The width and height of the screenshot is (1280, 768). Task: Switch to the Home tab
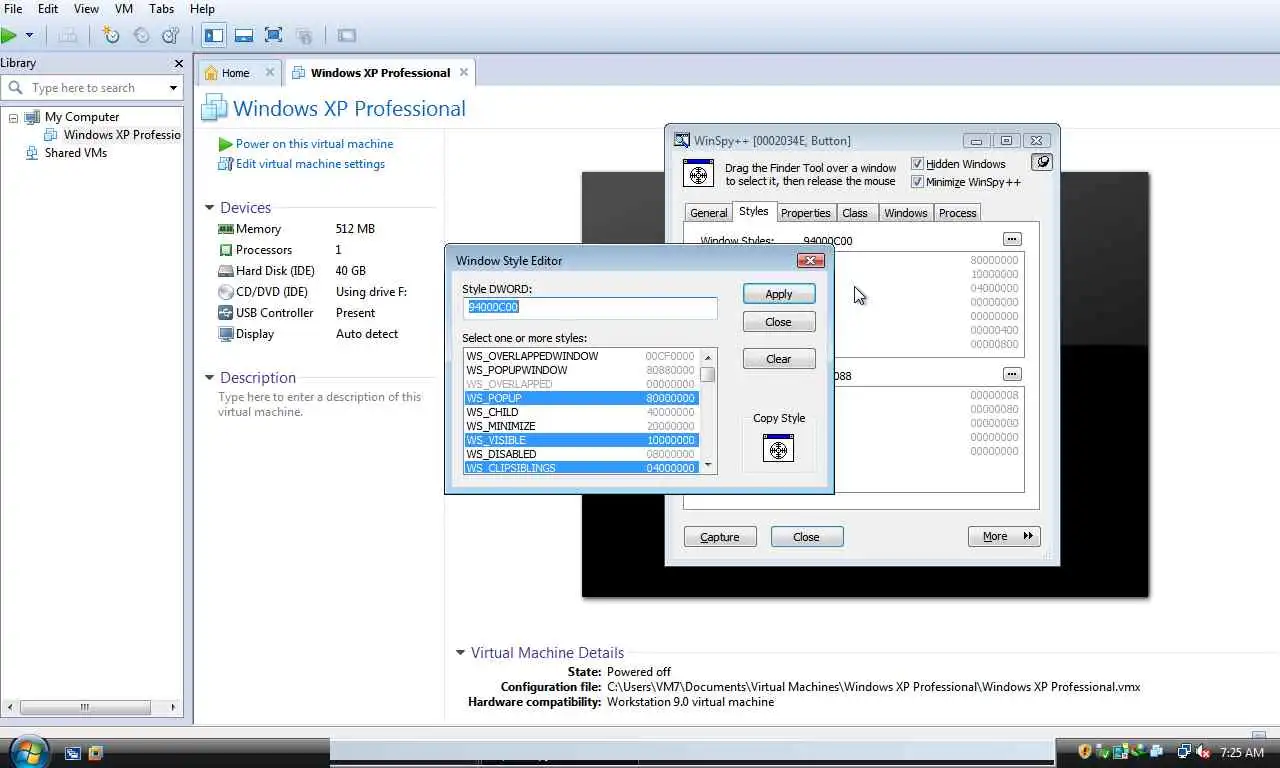pyautogui.click(x=235, y=73)
